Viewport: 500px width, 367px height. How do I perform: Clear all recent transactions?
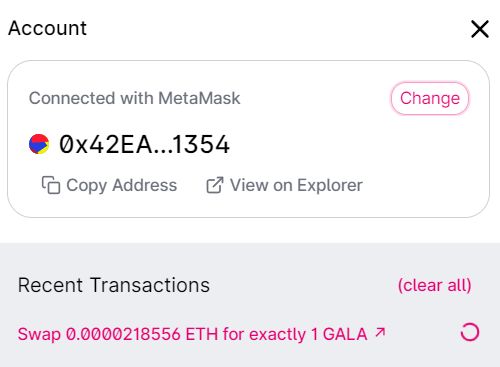(435, 285)
